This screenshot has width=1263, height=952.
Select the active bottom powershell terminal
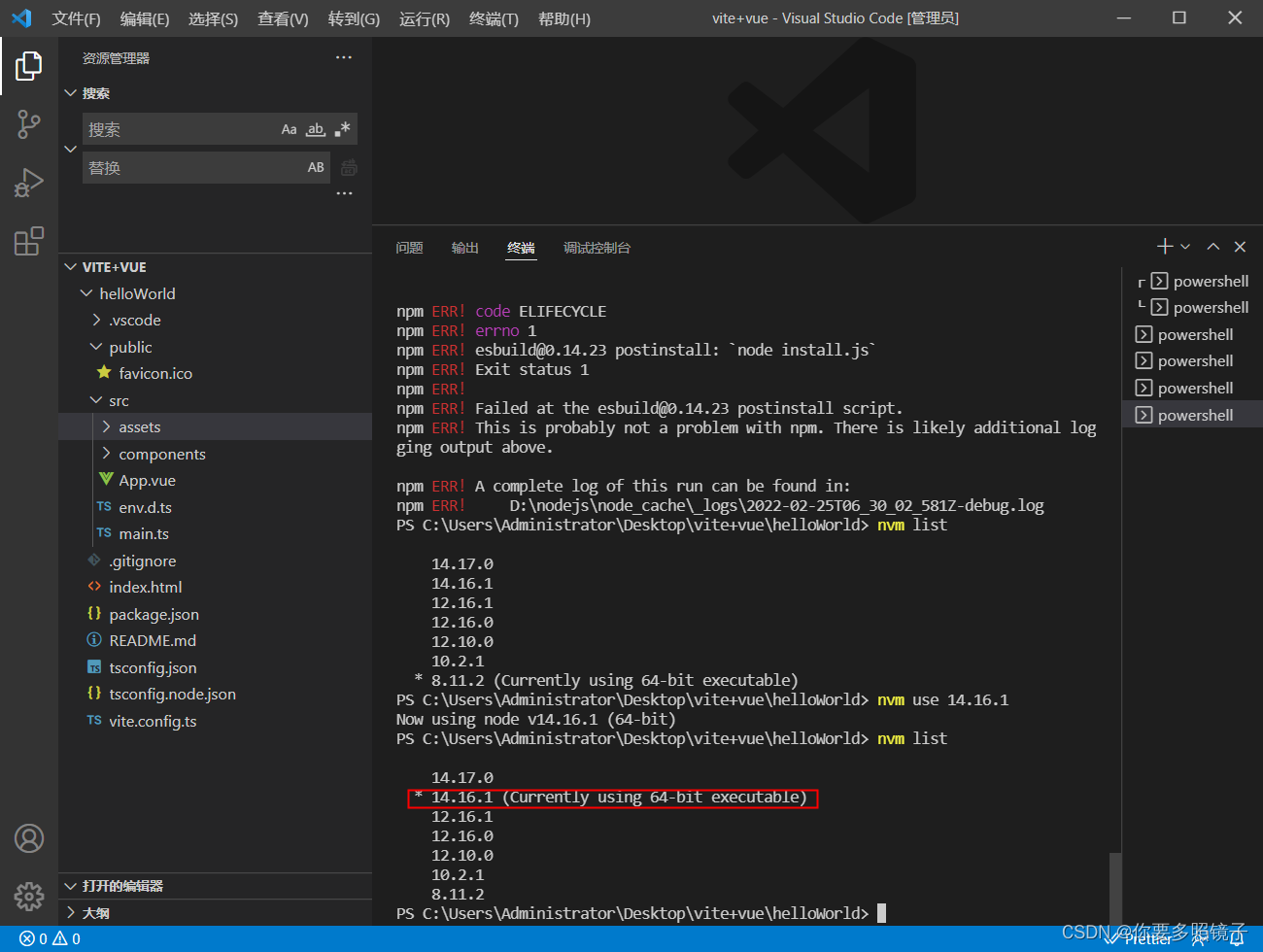(1192, 415)
